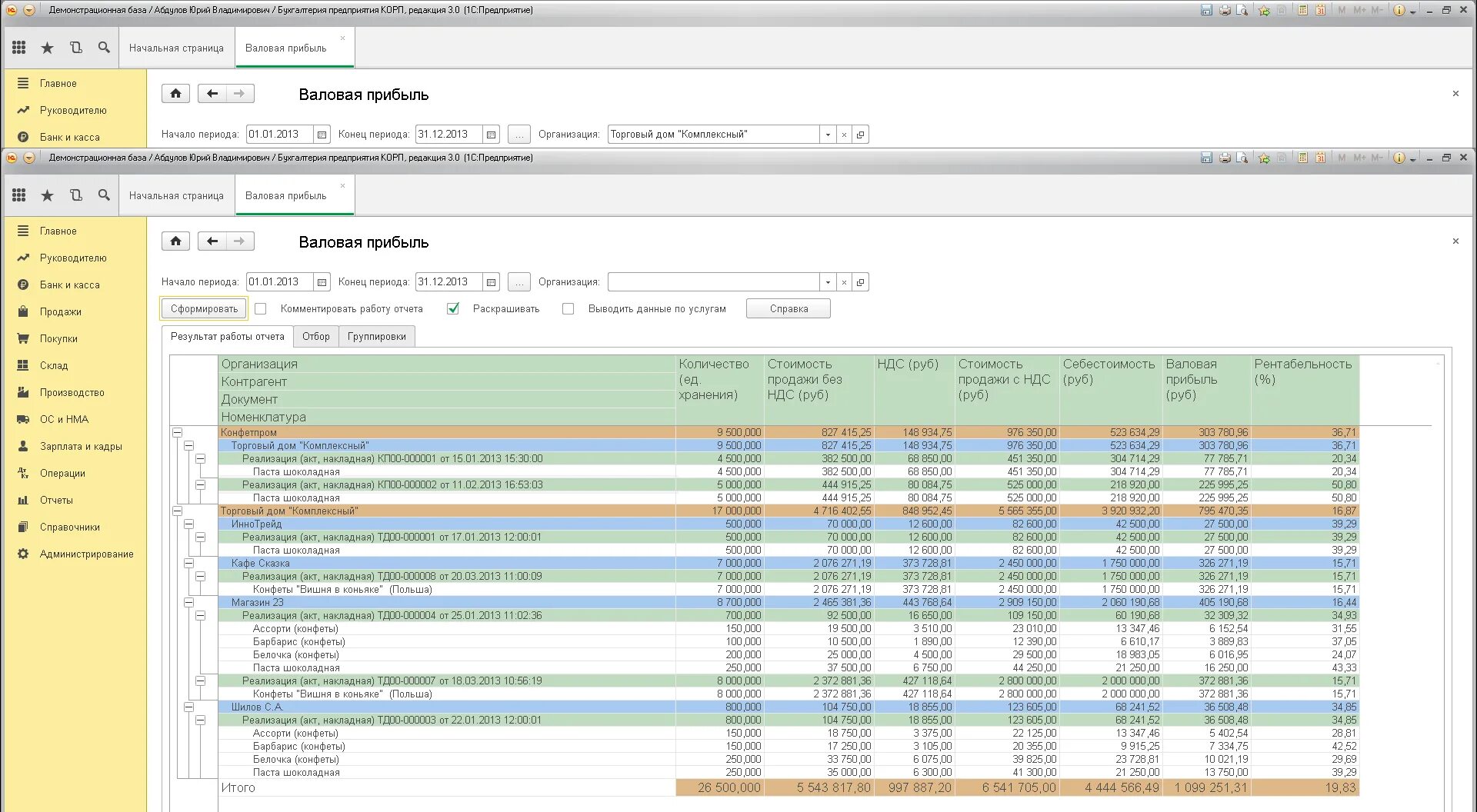Open calculator icon in front window titlebar
1477x812 pixels.
(x=1302, y=158)
